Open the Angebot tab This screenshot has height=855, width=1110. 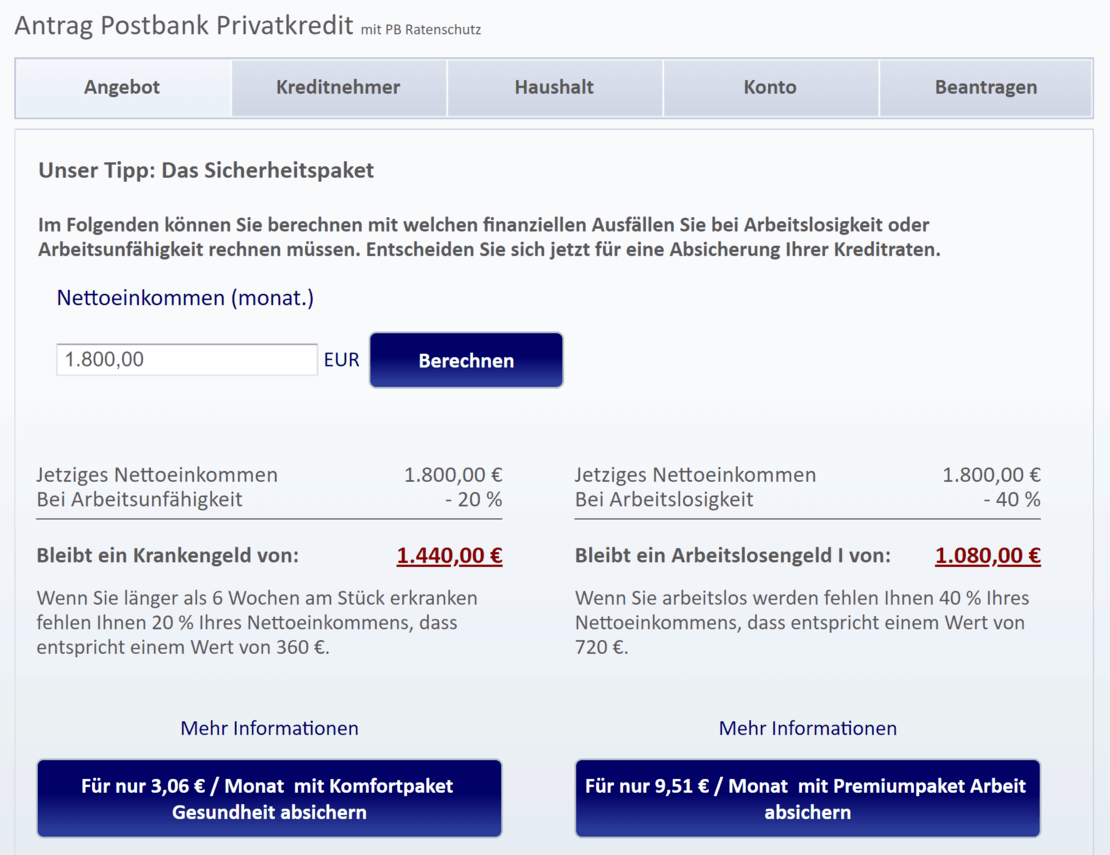click(x=123, y=88)
